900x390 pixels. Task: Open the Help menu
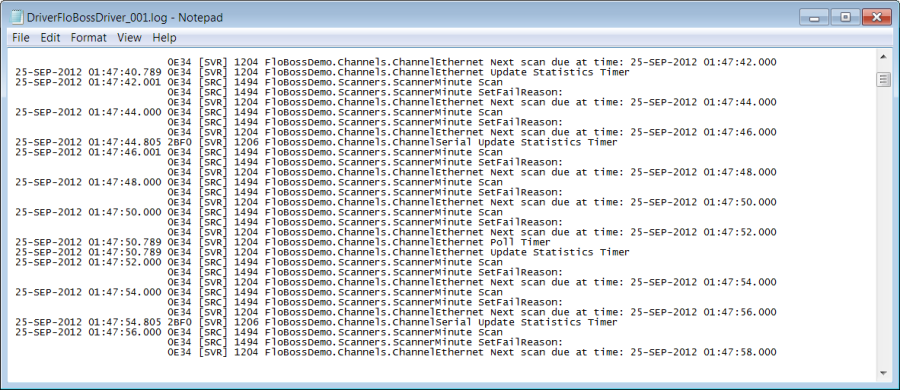click(x=164, y=38)
